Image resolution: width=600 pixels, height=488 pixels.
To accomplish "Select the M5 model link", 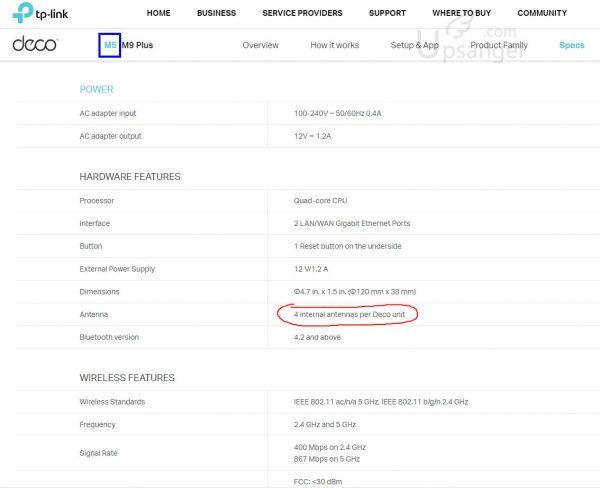I will tap(110, 45).
